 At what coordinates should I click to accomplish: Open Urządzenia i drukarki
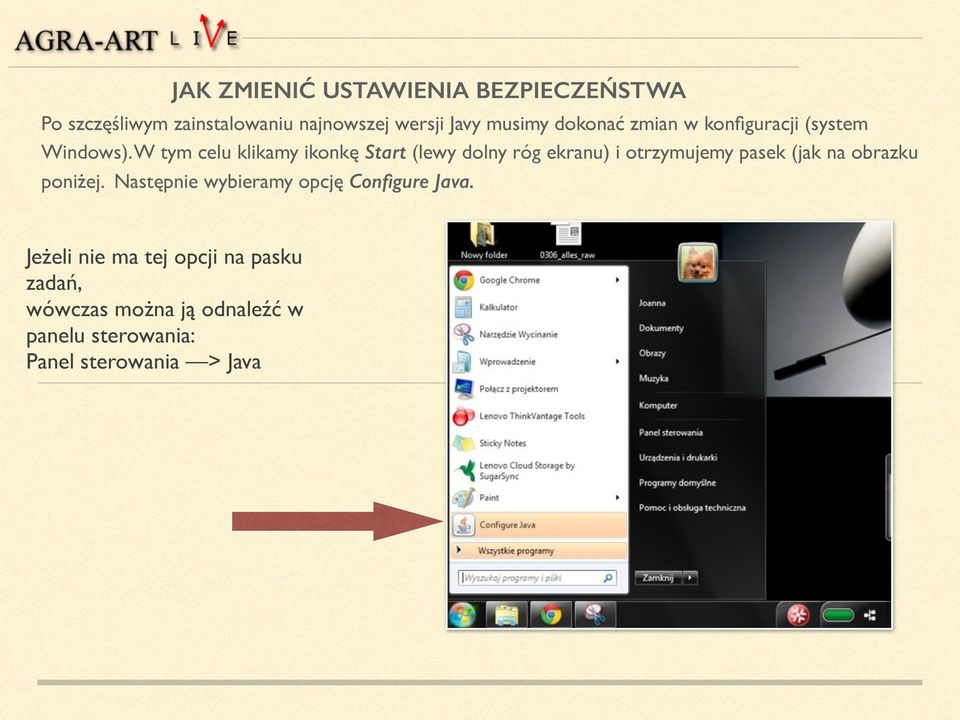click(678, 457)
